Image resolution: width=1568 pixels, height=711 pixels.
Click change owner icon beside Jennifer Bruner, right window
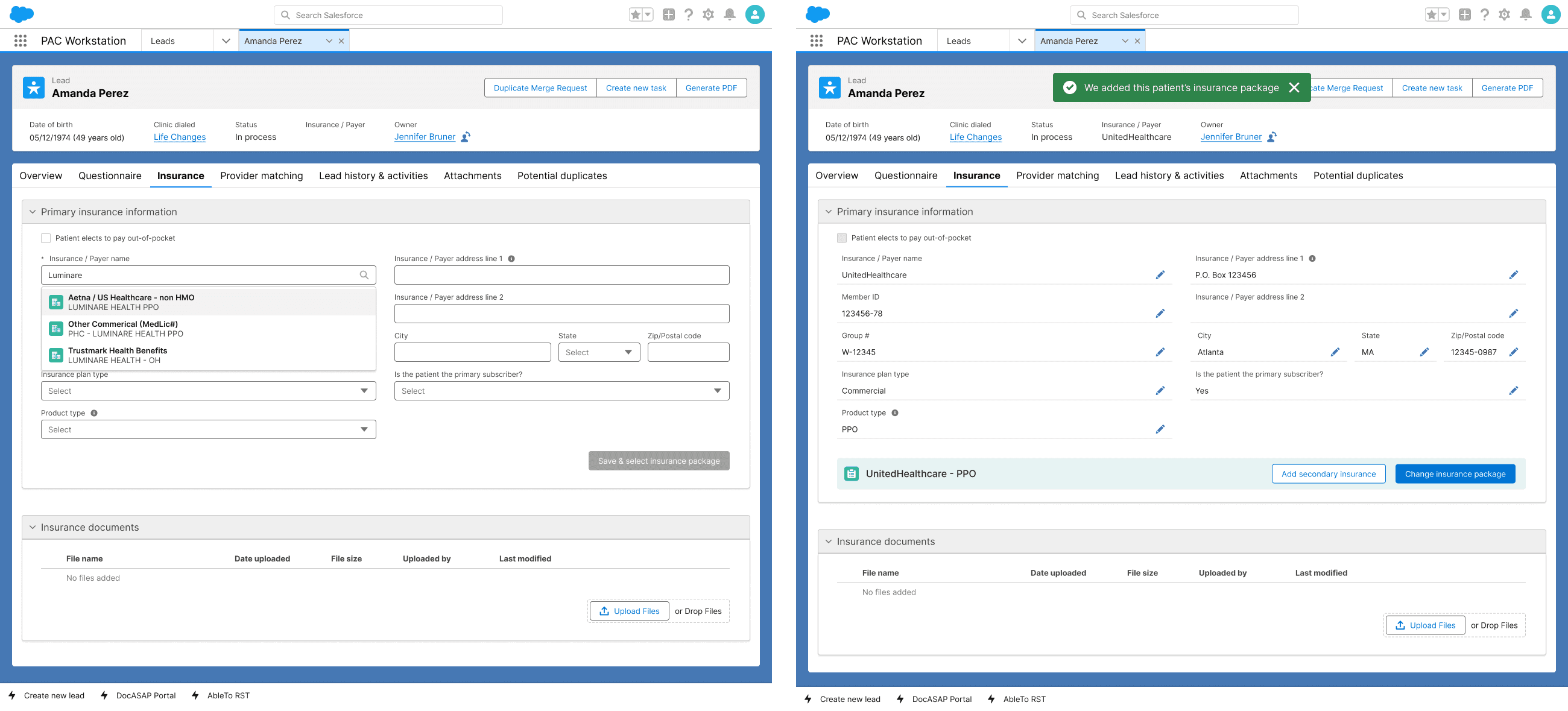coord(1271,137)
